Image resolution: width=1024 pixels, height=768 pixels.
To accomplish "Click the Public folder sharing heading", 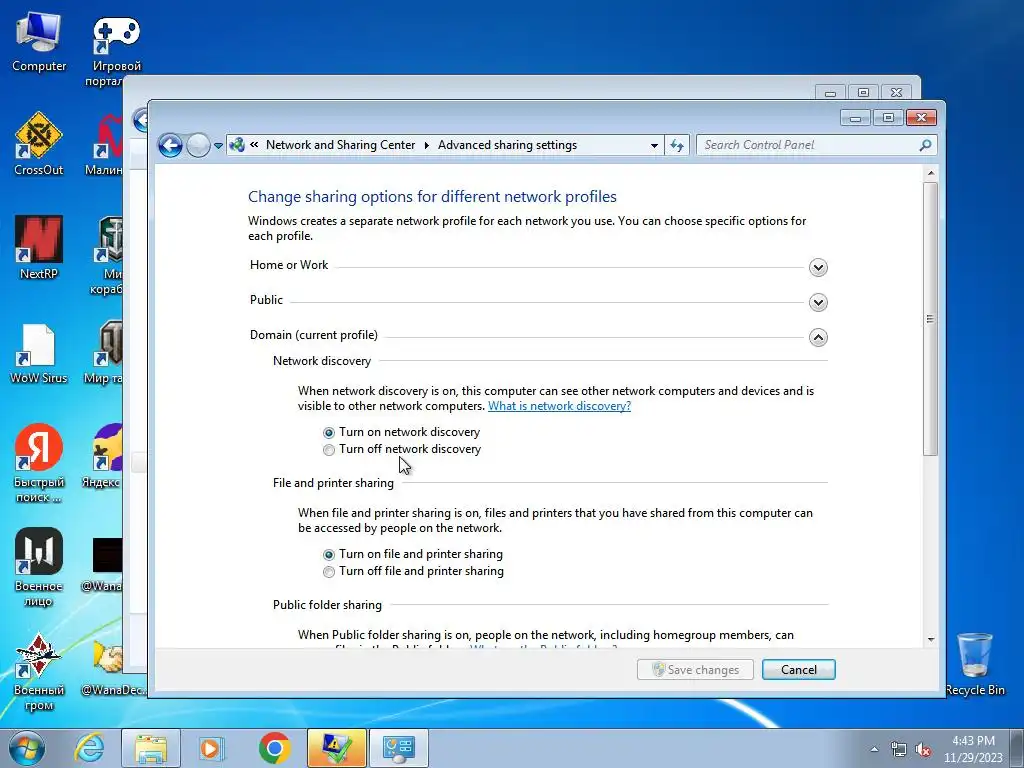I will 327,605.
